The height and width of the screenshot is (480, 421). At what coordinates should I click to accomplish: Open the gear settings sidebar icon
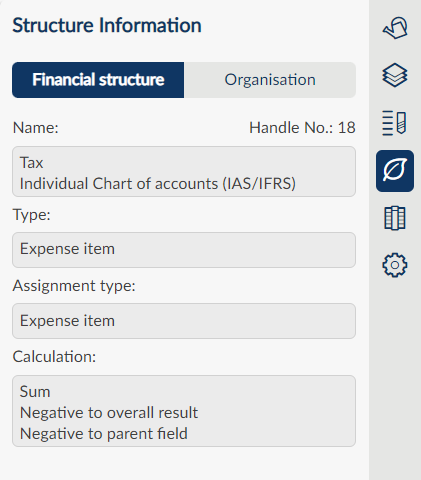395,265
